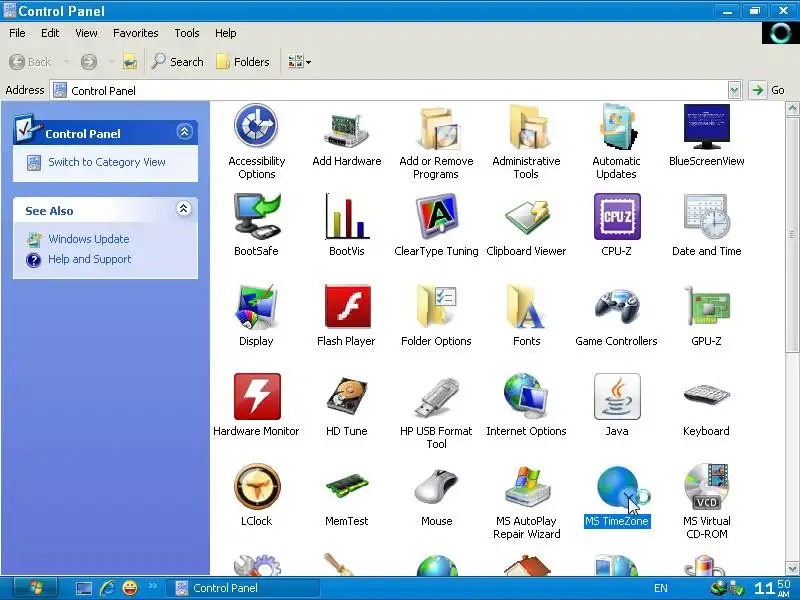Launch LClock applet

tap(256, 495)
